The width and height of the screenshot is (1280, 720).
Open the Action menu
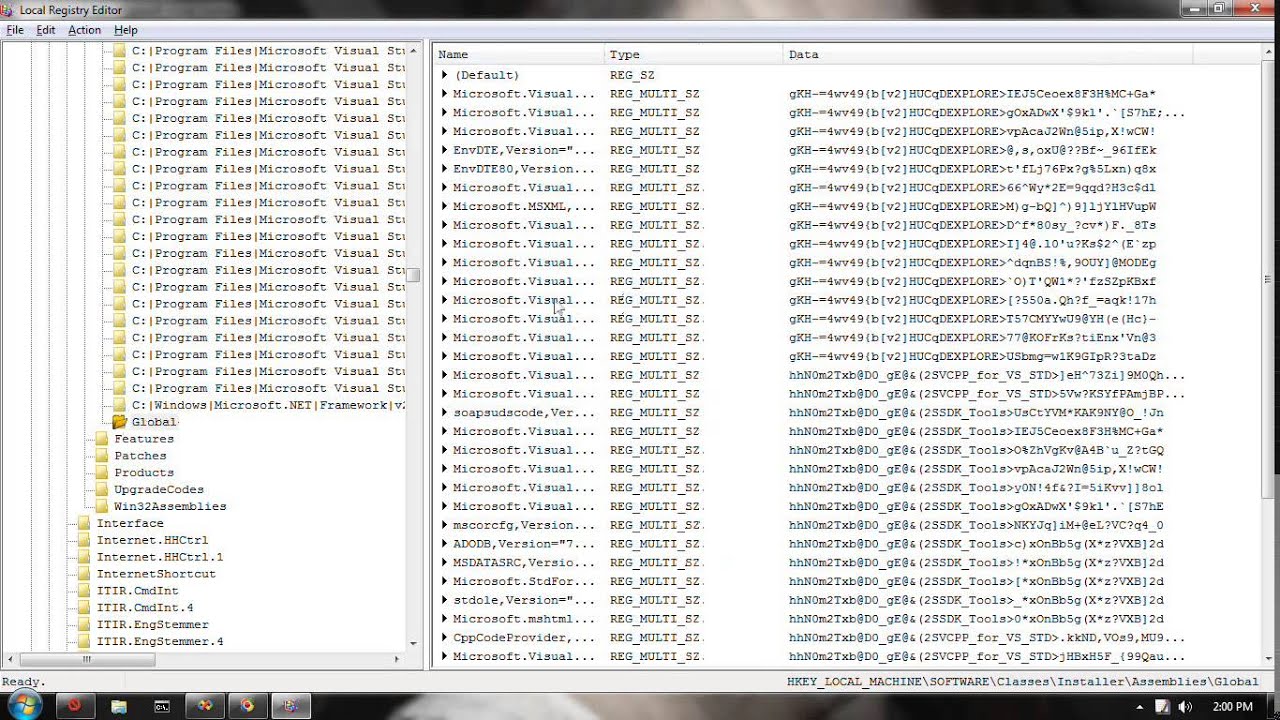coord(84,30)
